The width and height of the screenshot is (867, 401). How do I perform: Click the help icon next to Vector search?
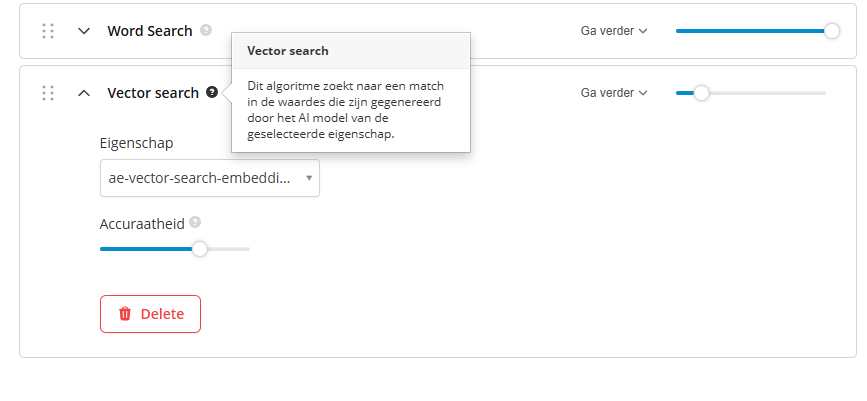[212, 92]
